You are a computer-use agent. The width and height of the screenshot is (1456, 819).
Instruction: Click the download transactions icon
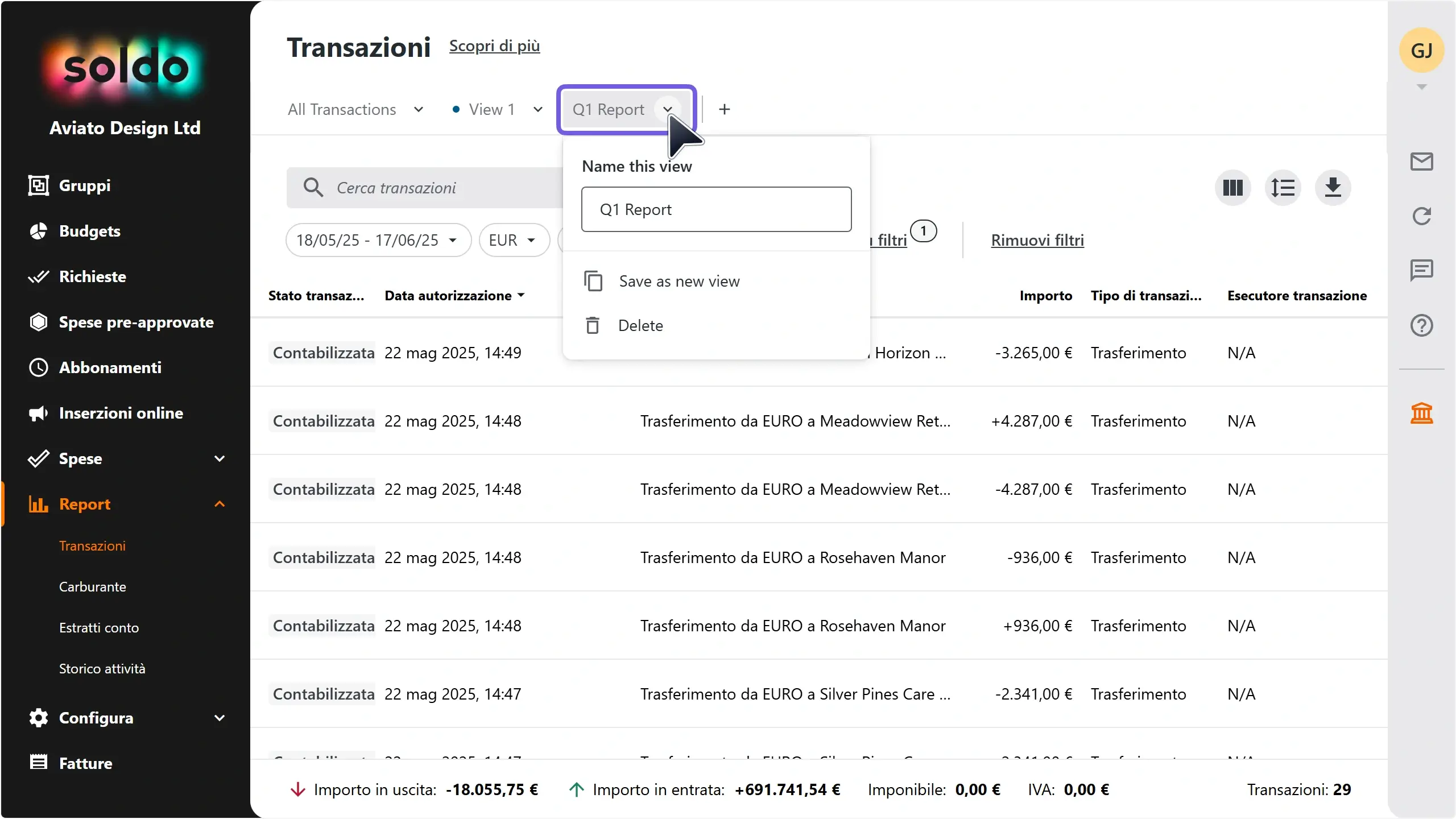1333,188
